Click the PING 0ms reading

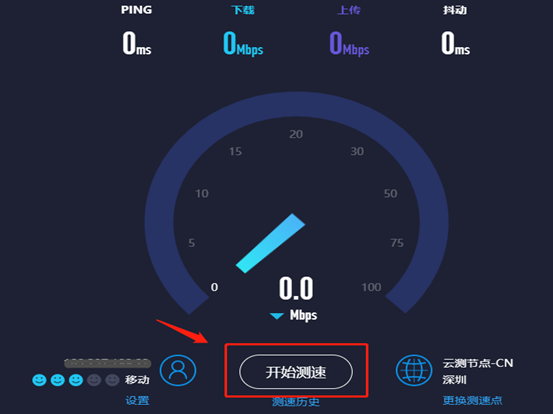[x=137, y=43]
